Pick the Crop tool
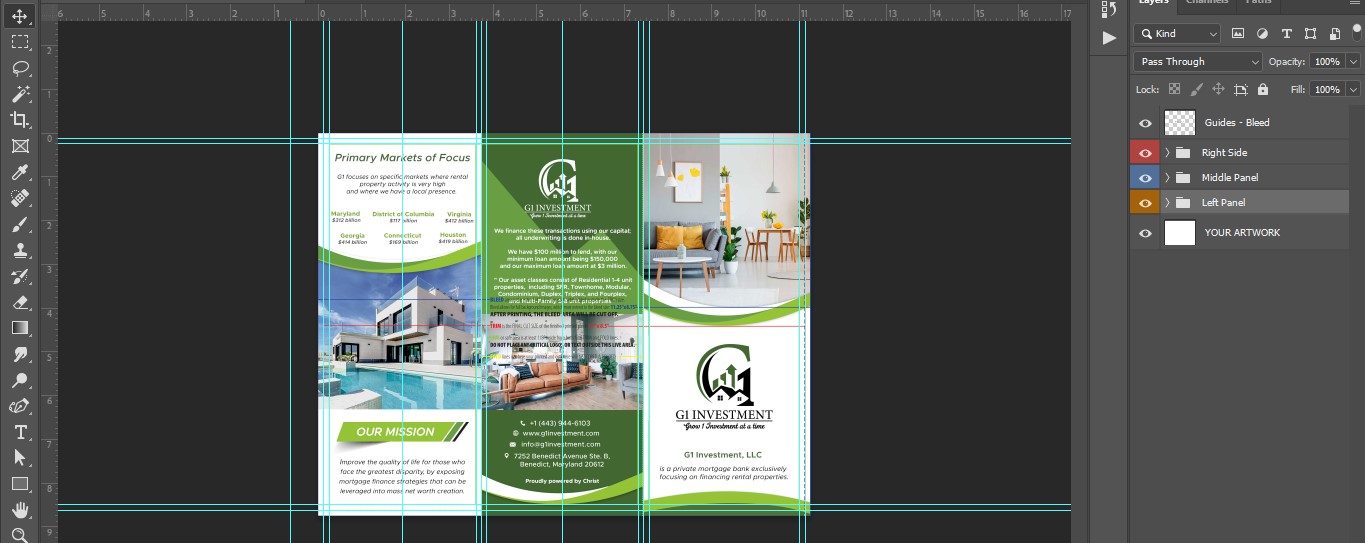Viewport: 1365px width, 543px height. (19, 120)
